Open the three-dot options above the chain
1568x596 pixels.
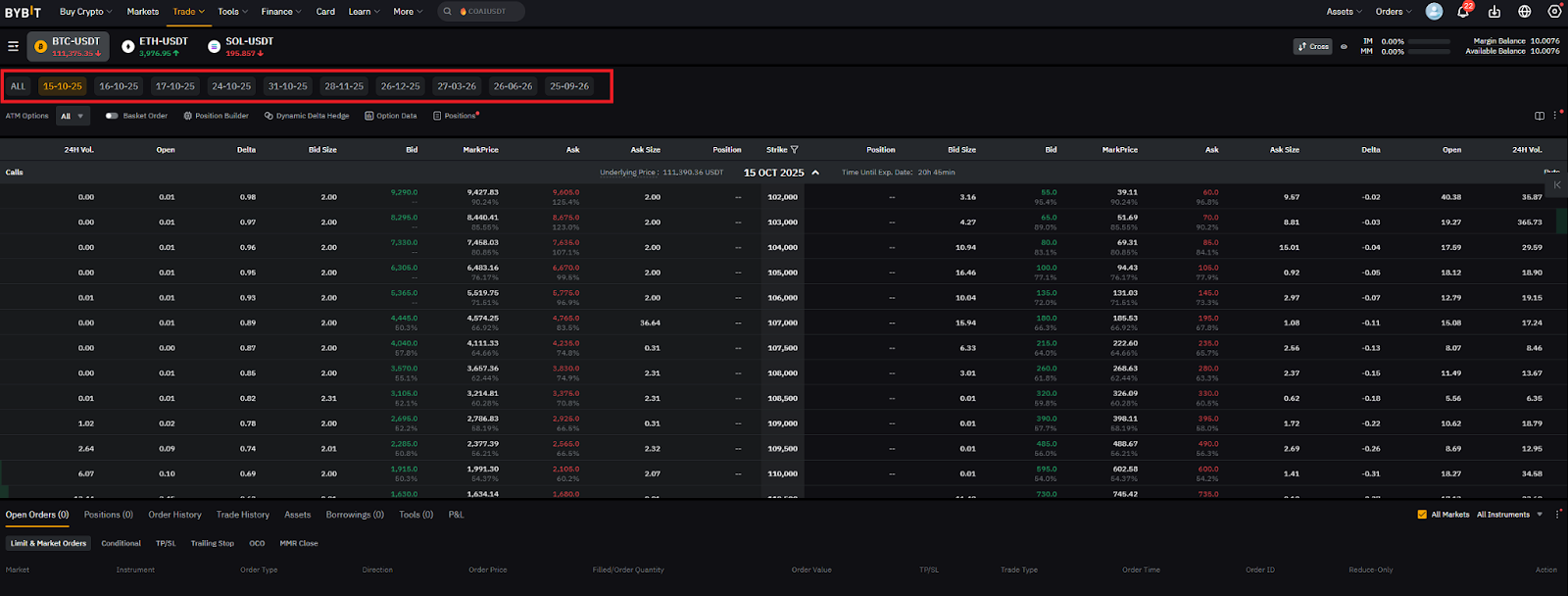(1555, 116)
